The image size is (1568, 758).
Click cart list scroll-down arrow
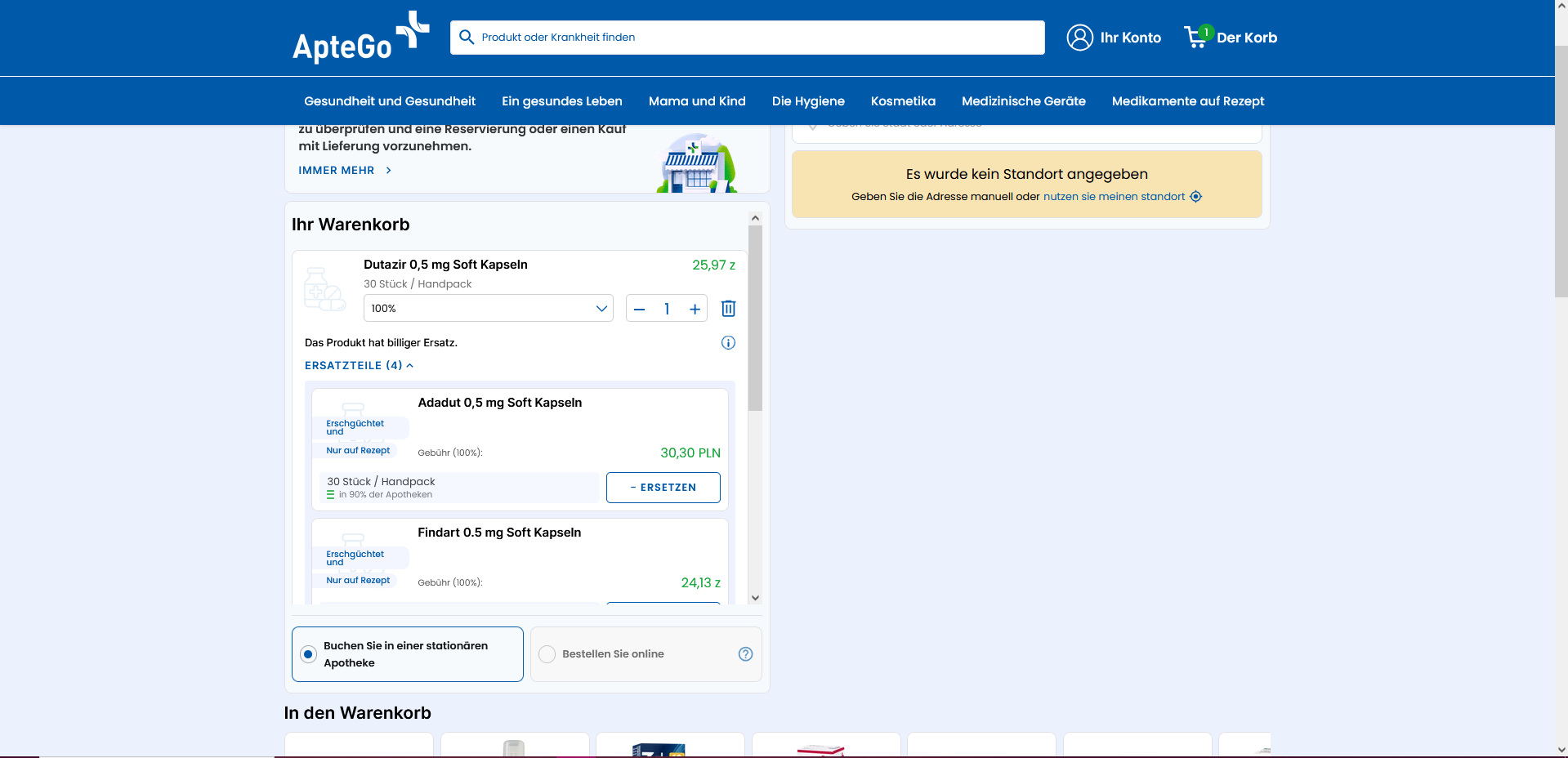click(755, 598)
